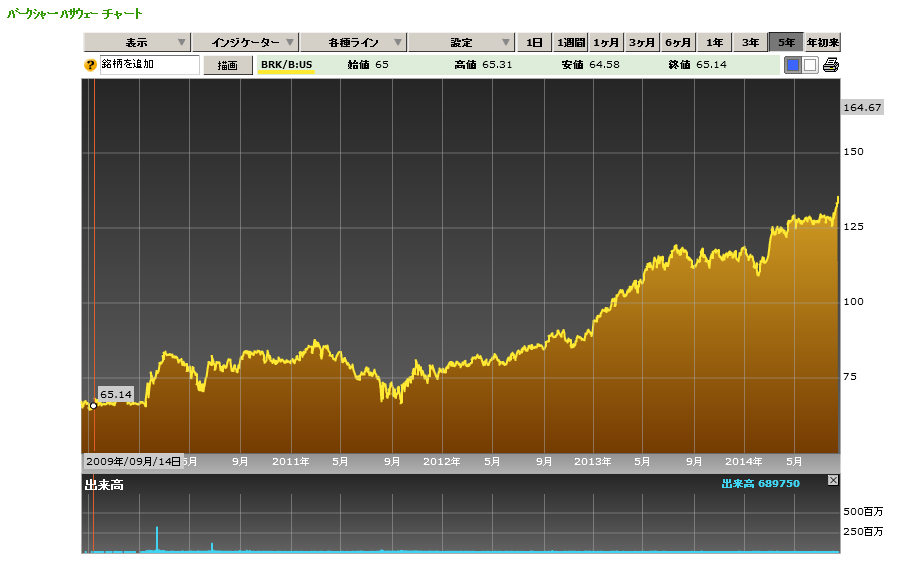Switch to the 3年 time range
The width and height of the screenshot is (898, 578).
(750, 42)
